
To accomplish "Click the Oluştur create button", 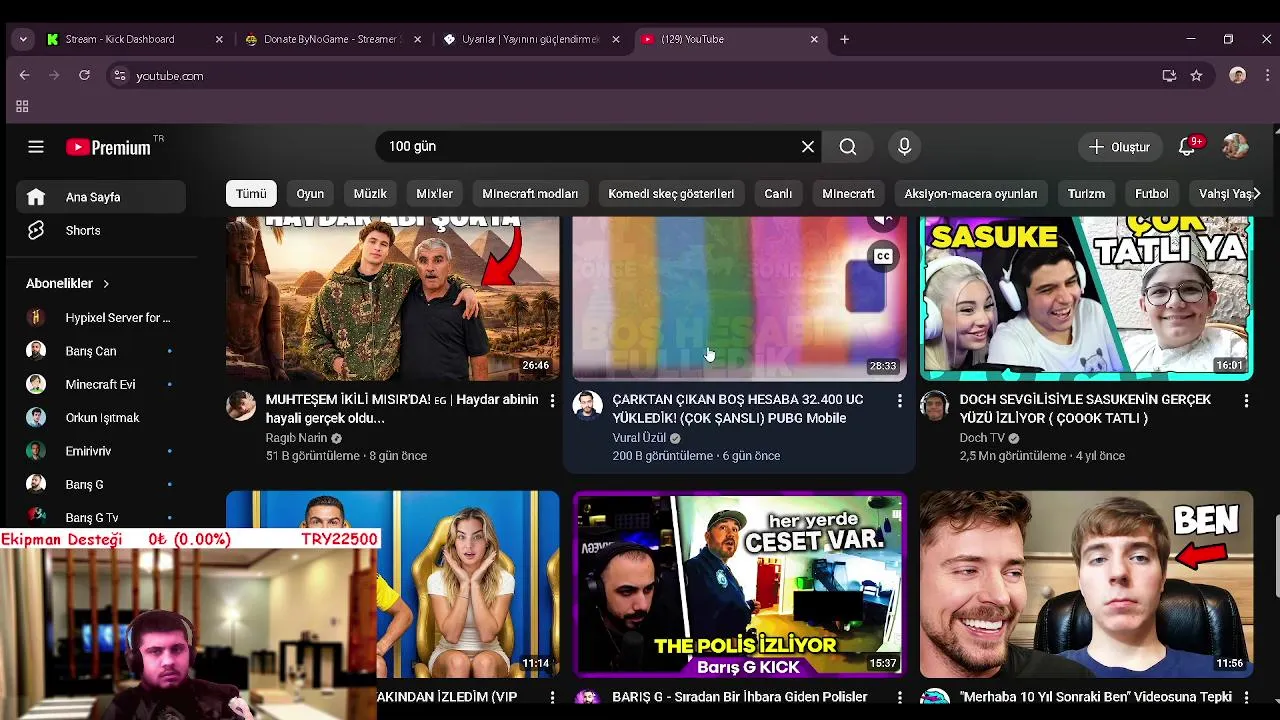I will click(x=1120, y=147).
